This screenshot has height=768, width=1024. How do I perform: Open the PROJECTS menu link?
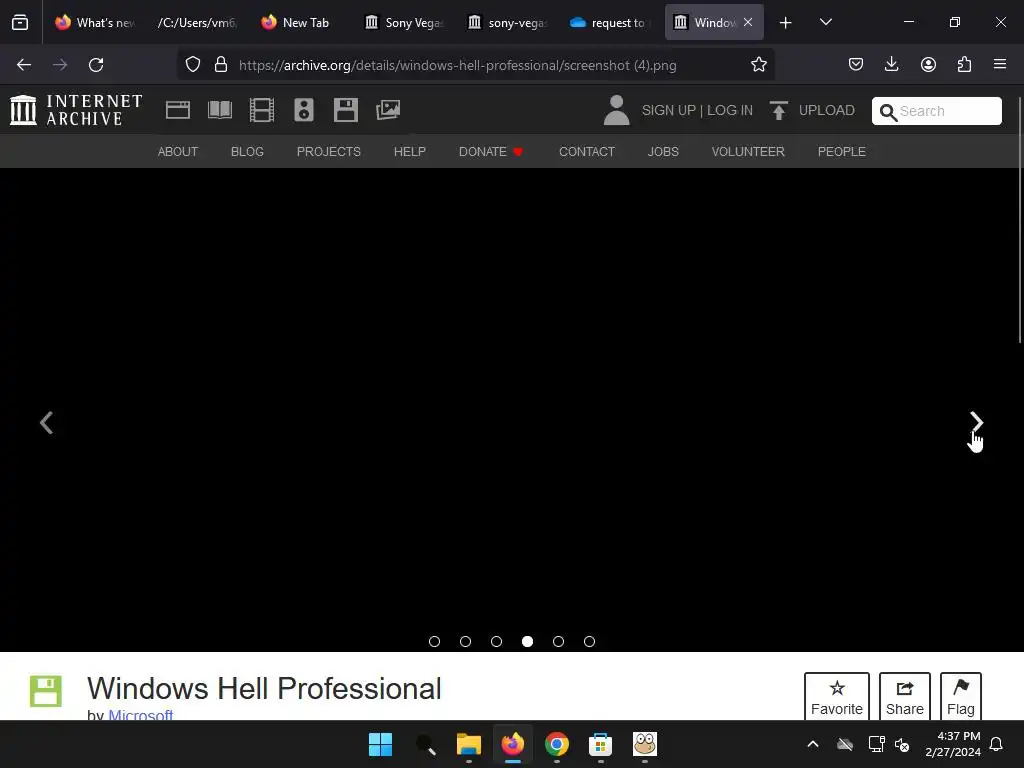(x=328, y=152)
